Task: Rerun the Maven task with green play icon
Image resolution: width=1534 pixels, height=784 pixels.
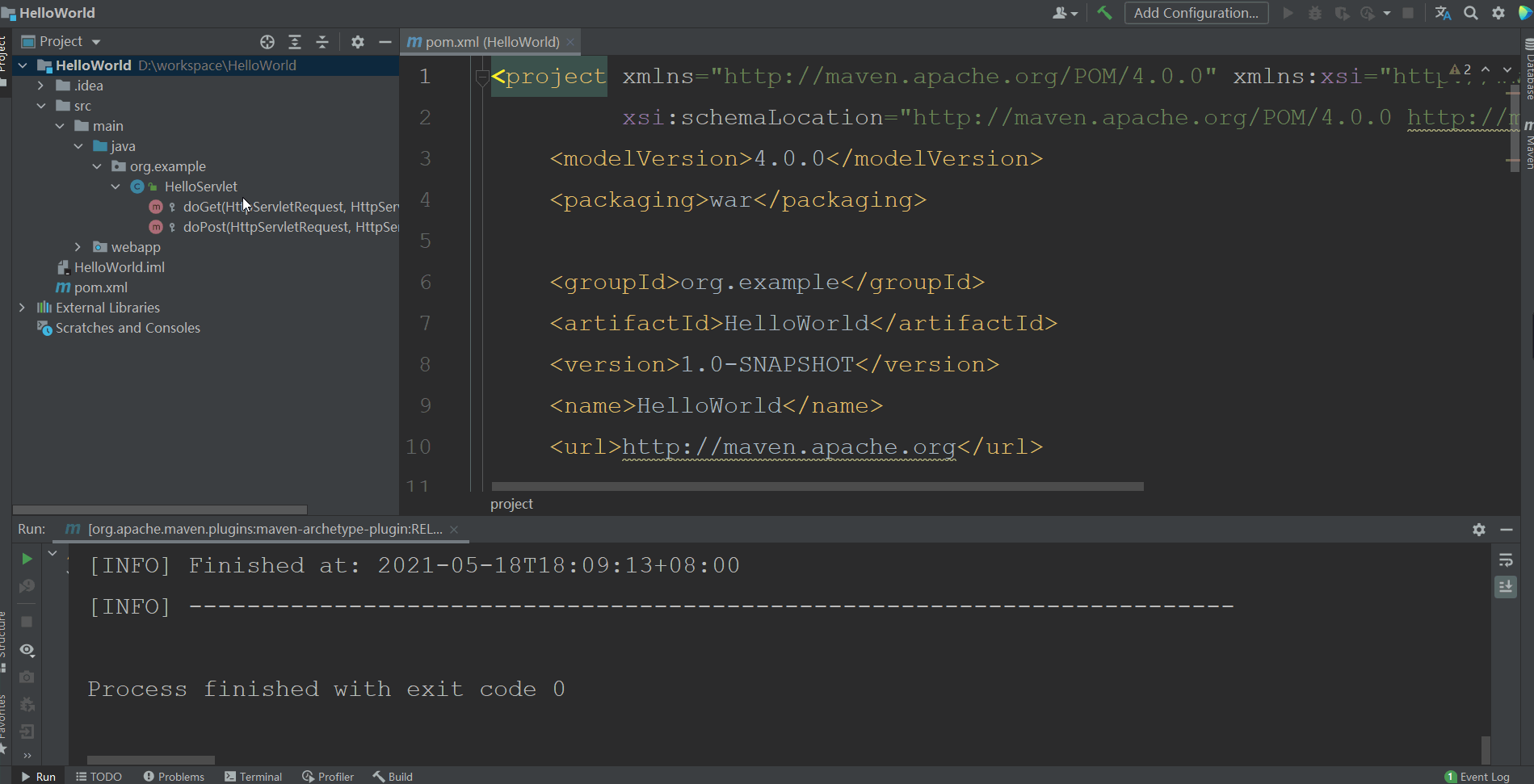Action: (27, 559)
